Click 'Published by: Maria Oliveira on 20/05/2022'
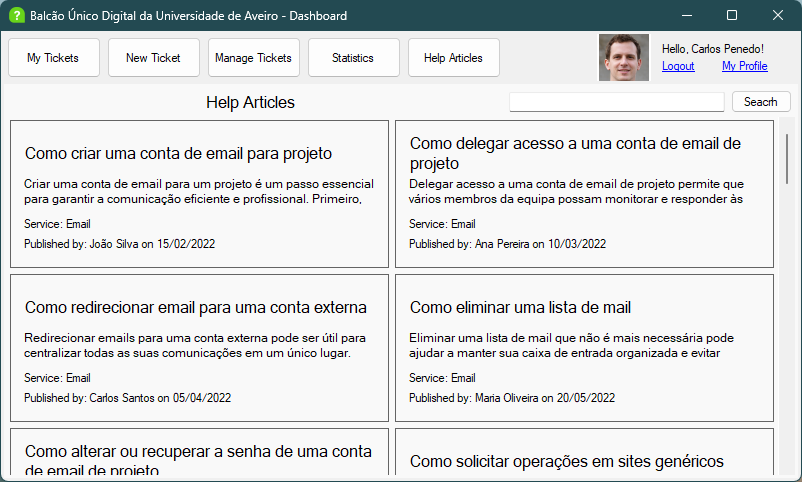Viewport: 802px width, 482px height. tap(512, 398)
